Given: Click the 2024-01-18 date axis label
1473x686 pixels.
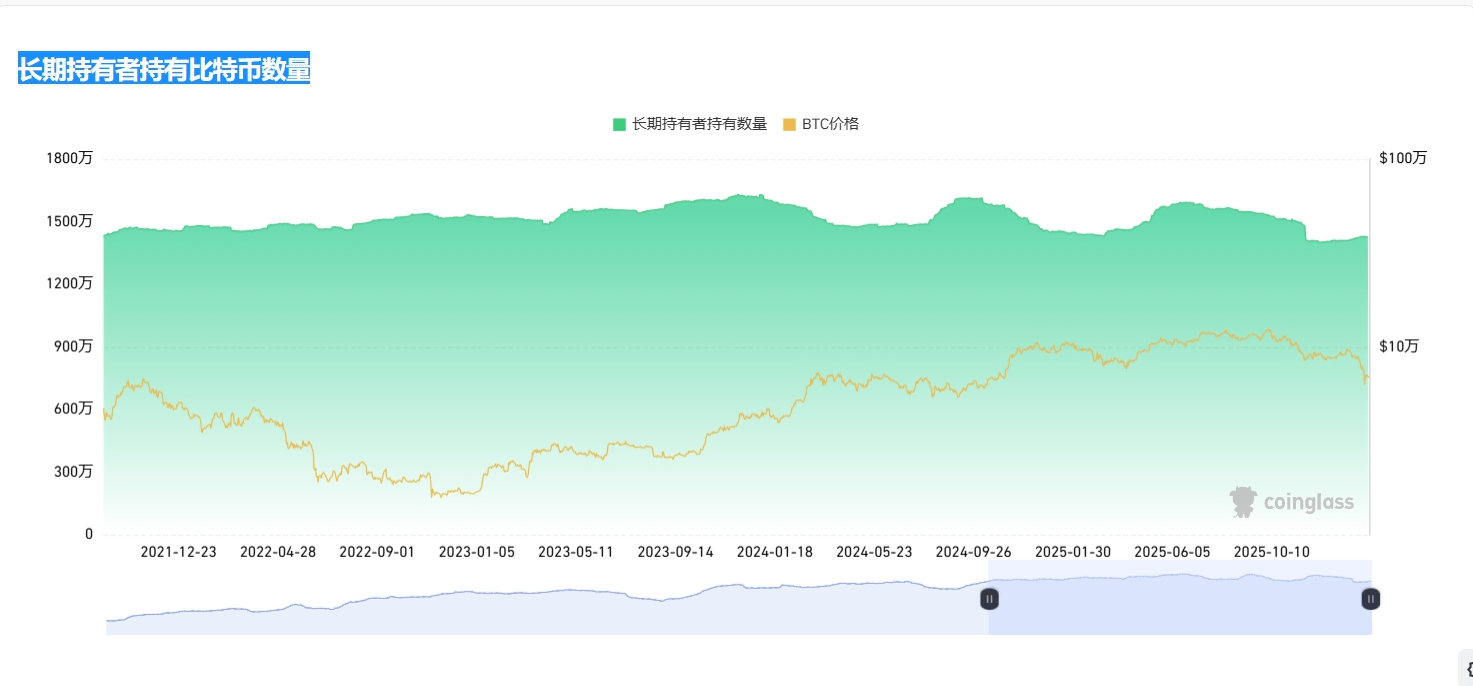Looking at the screenshot, I should pos(775,552).
